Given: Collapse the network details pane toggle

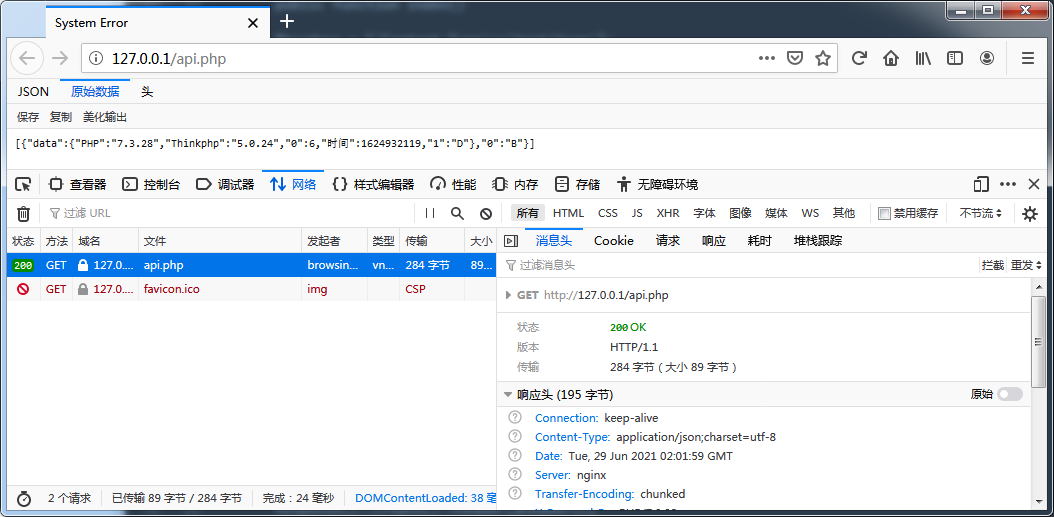Looking at the screenshot, I should coord(511,241).
